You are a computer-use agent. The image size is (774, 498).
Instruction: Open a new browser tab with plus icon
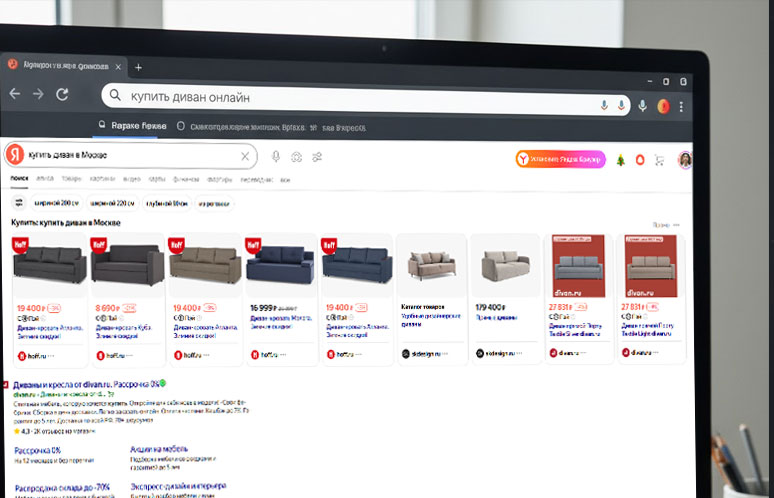click(138, 67)
